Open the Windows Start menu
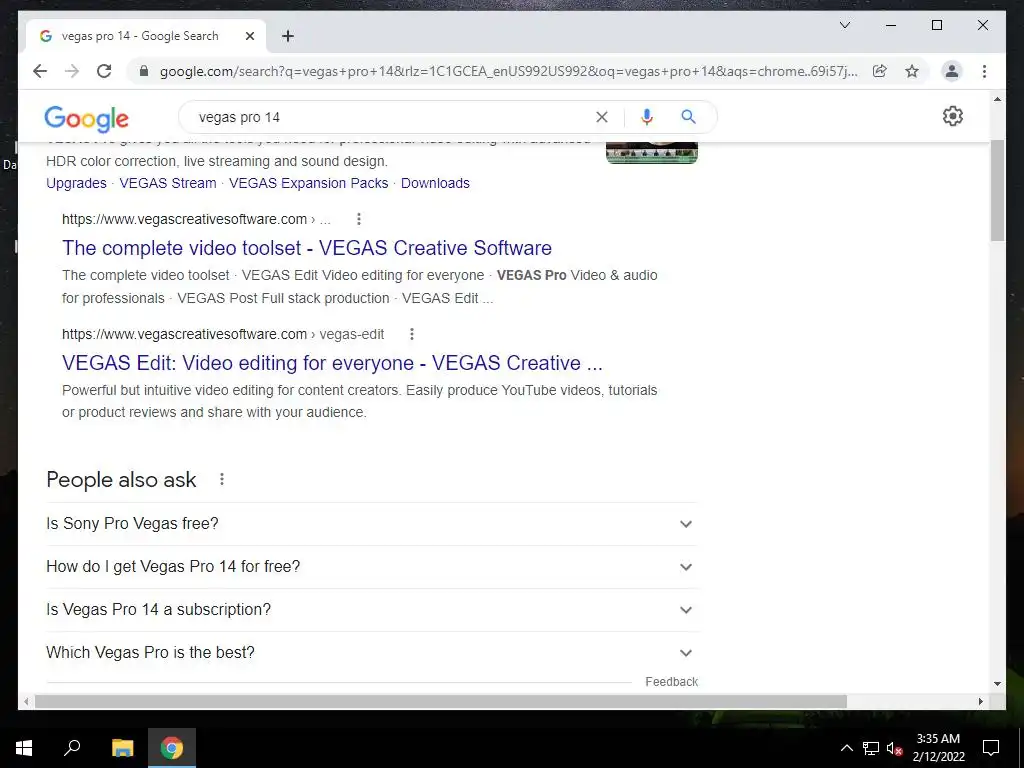The width and height of the screenshot is (1024, 768). click(24, 748)
